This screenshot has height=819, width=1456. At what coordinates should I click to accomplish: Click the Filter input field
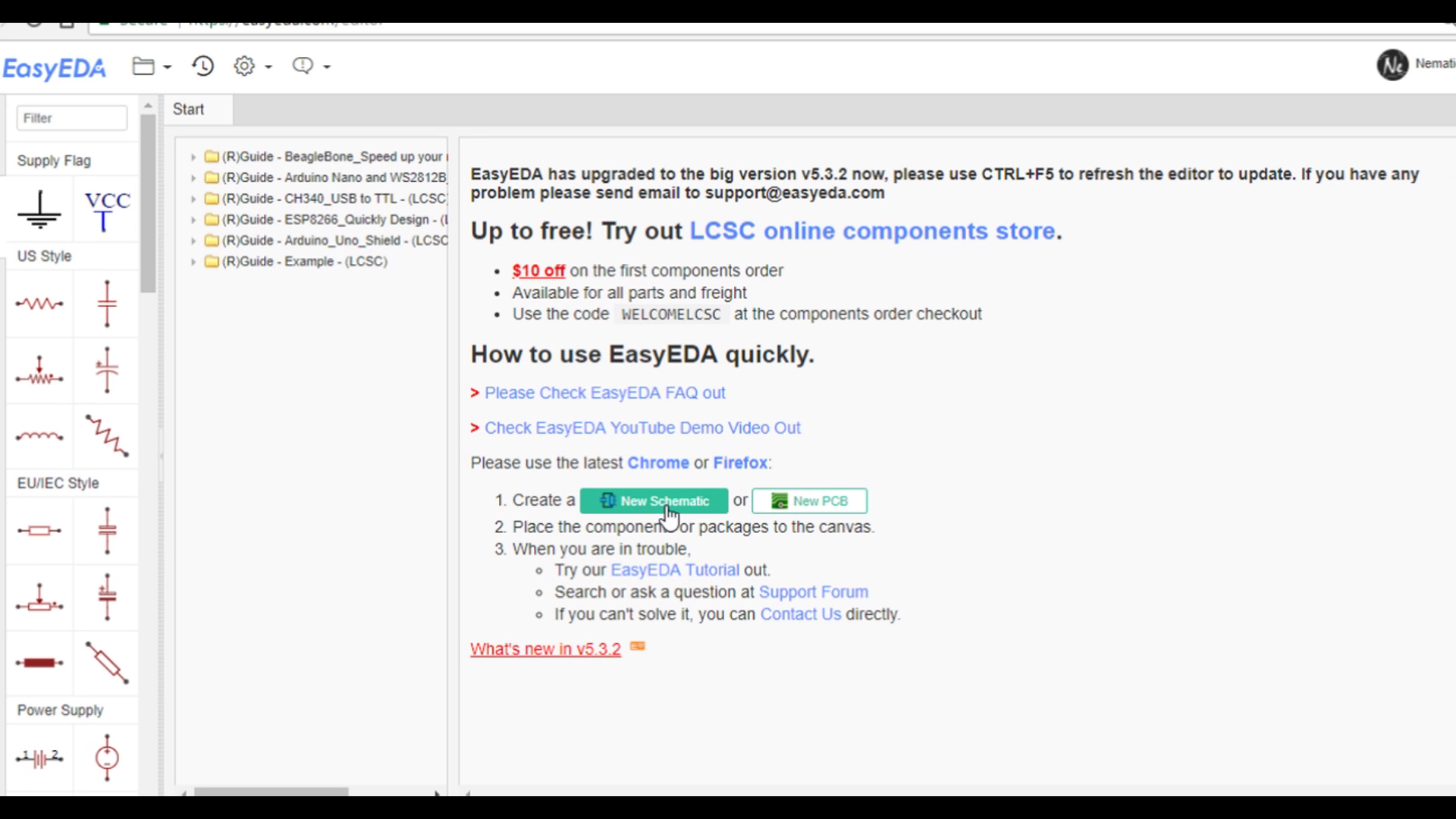[72, 118]
